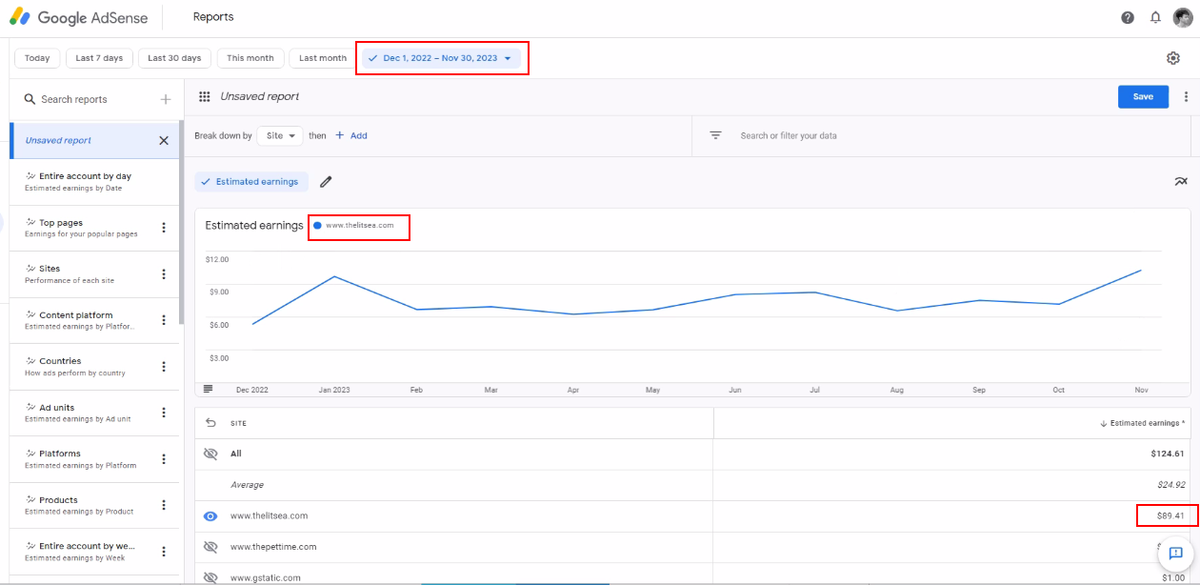Click the blue legend dot for www.thelitsea.com
The width and height of the screenshot is (1200, 585).
point(317,226)
